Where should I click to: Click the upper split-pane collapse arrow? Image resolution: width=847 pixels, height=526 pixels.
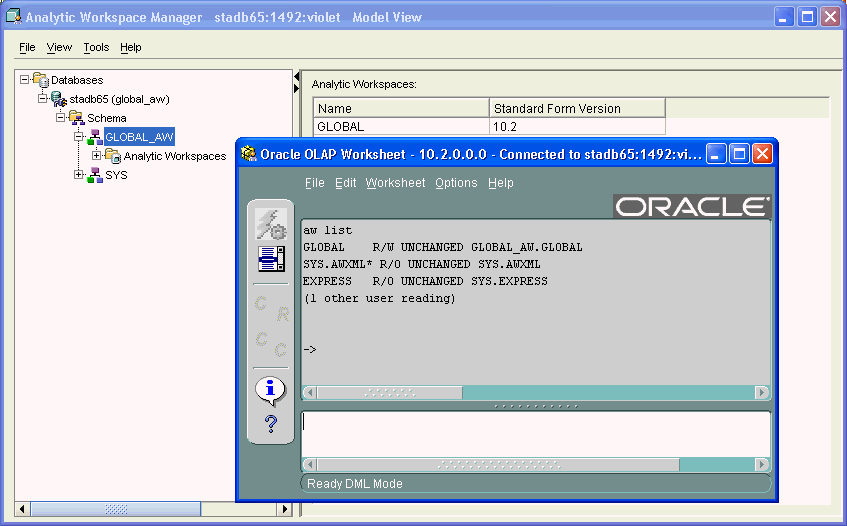point(296,77)
